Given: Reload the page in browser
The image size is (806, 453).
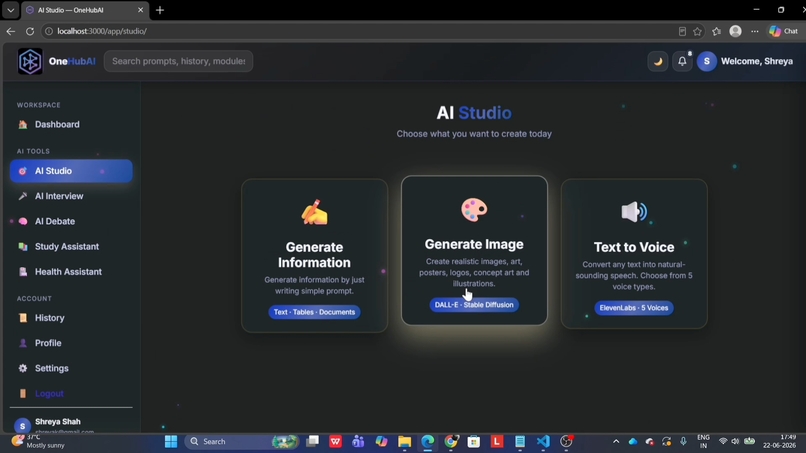Looking at the screenshot, I should click(x=30, y=31).
